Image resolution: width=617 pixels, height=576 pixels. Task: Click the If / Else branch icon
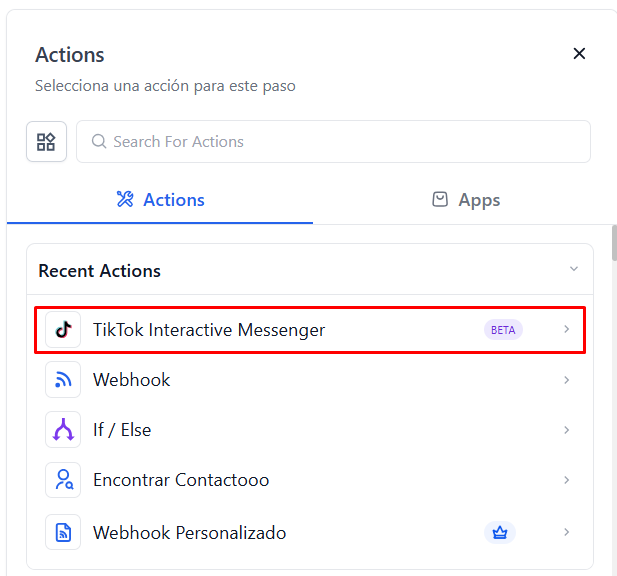click(x=63, y=430)
